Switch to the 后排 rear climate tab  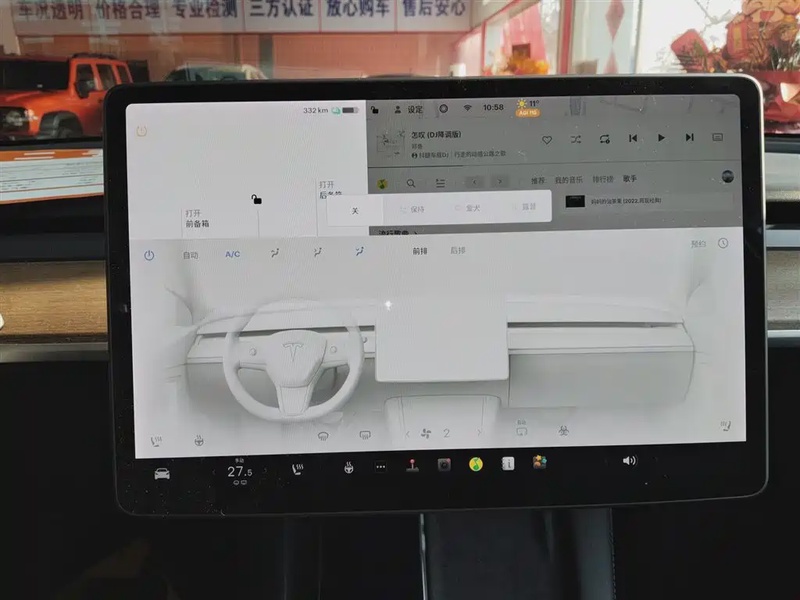click(457, 250)
